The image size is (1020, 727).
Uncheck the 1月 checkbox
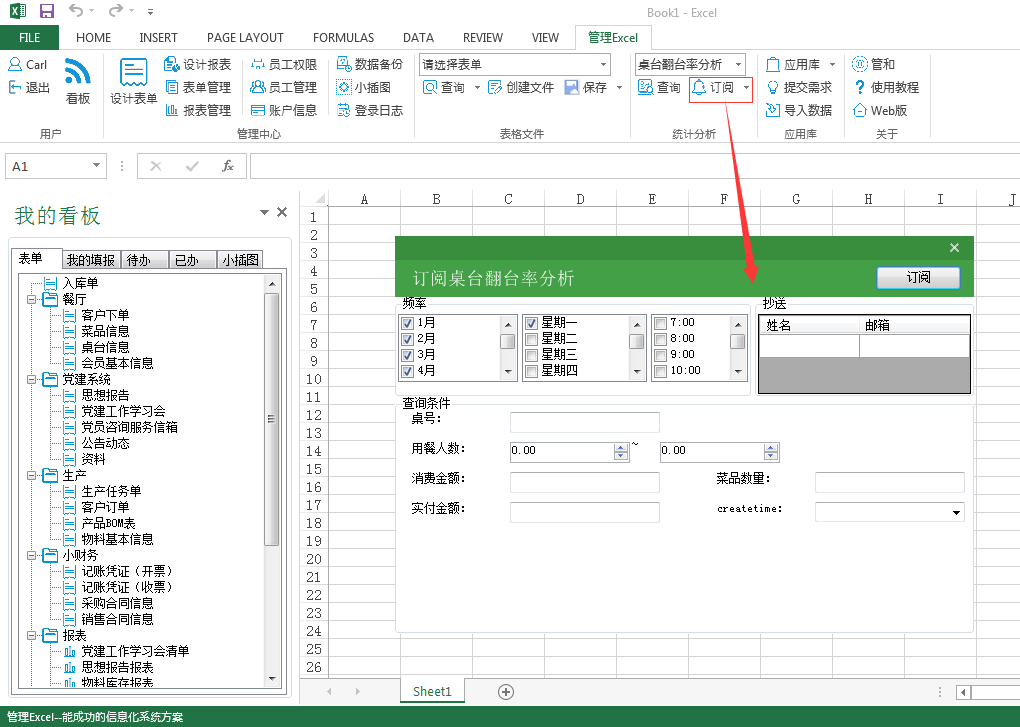pyautogui.click(x=407, y=323)
